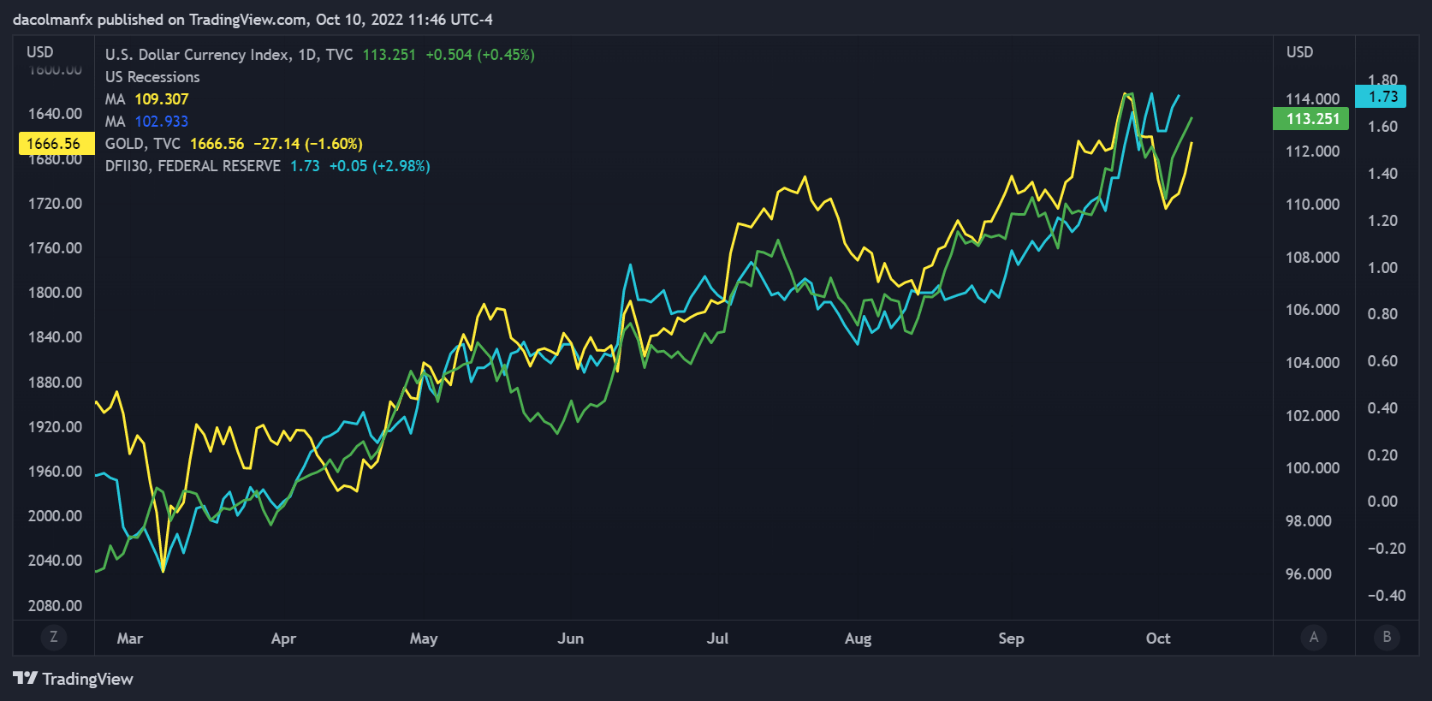Click the 1.00 level on yield axis
This screenshot has height=701, width=1432.
click(x=1383, y=268)
